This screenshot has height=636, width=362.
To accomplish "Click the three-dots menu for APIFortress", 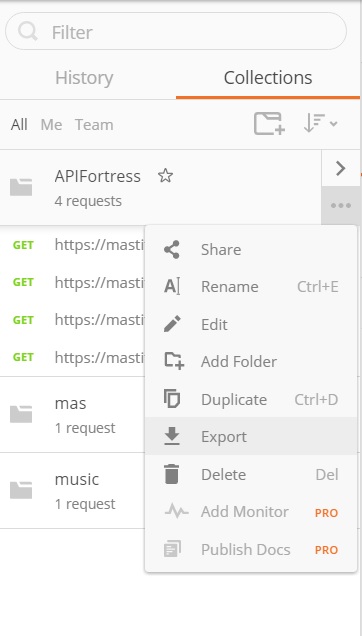I will [340, 206].
